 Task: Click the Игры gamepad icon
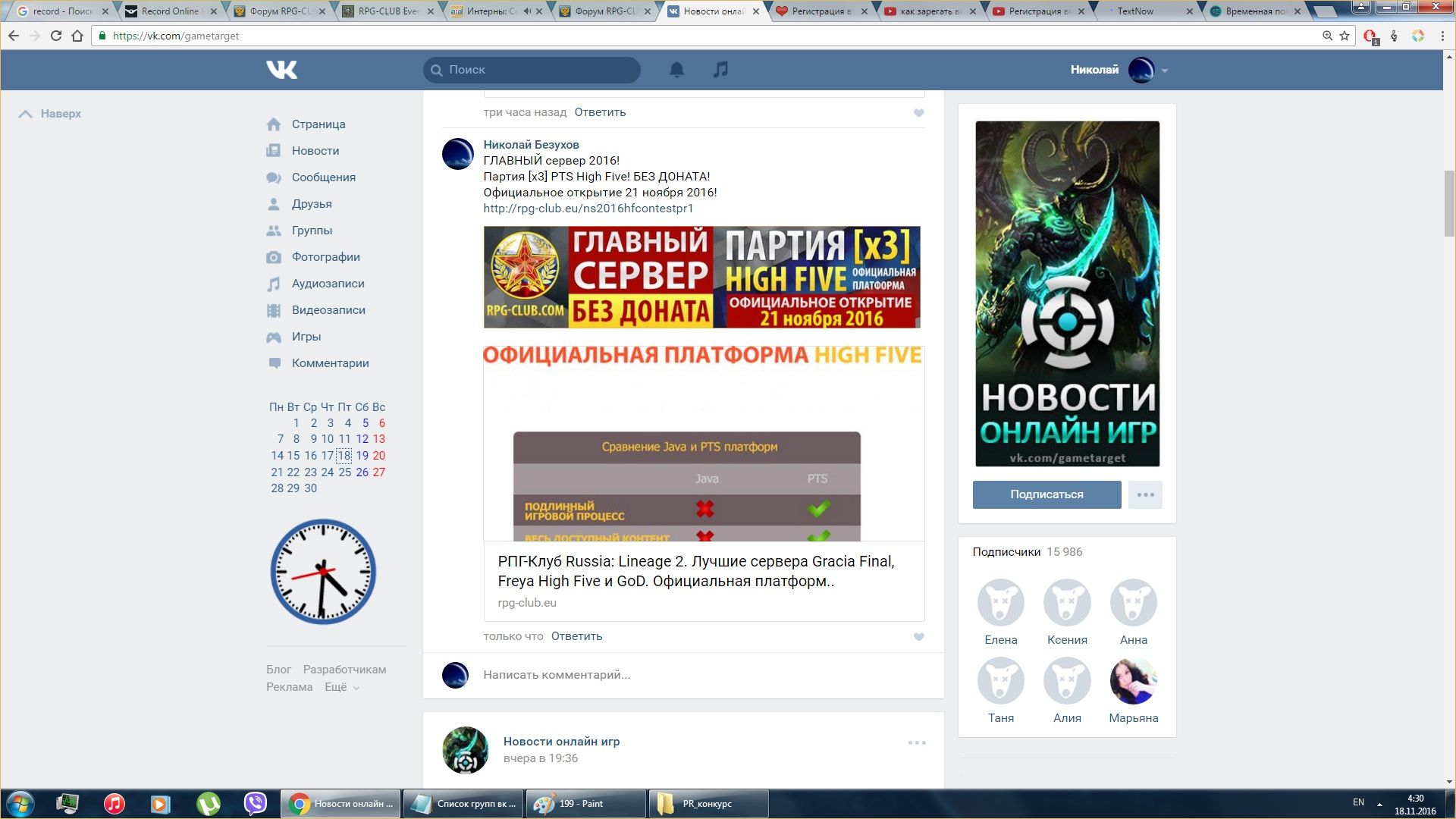click(274, 337)
